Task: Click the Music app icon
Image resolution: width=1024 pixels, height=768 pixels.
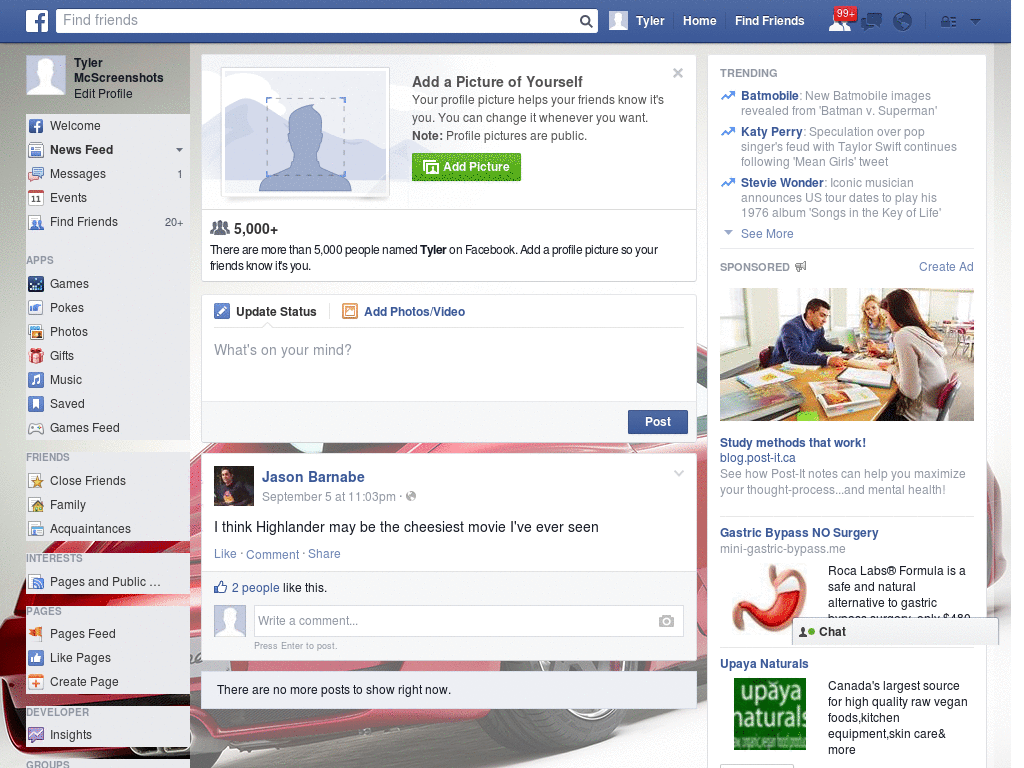Action: coord(36,380)
